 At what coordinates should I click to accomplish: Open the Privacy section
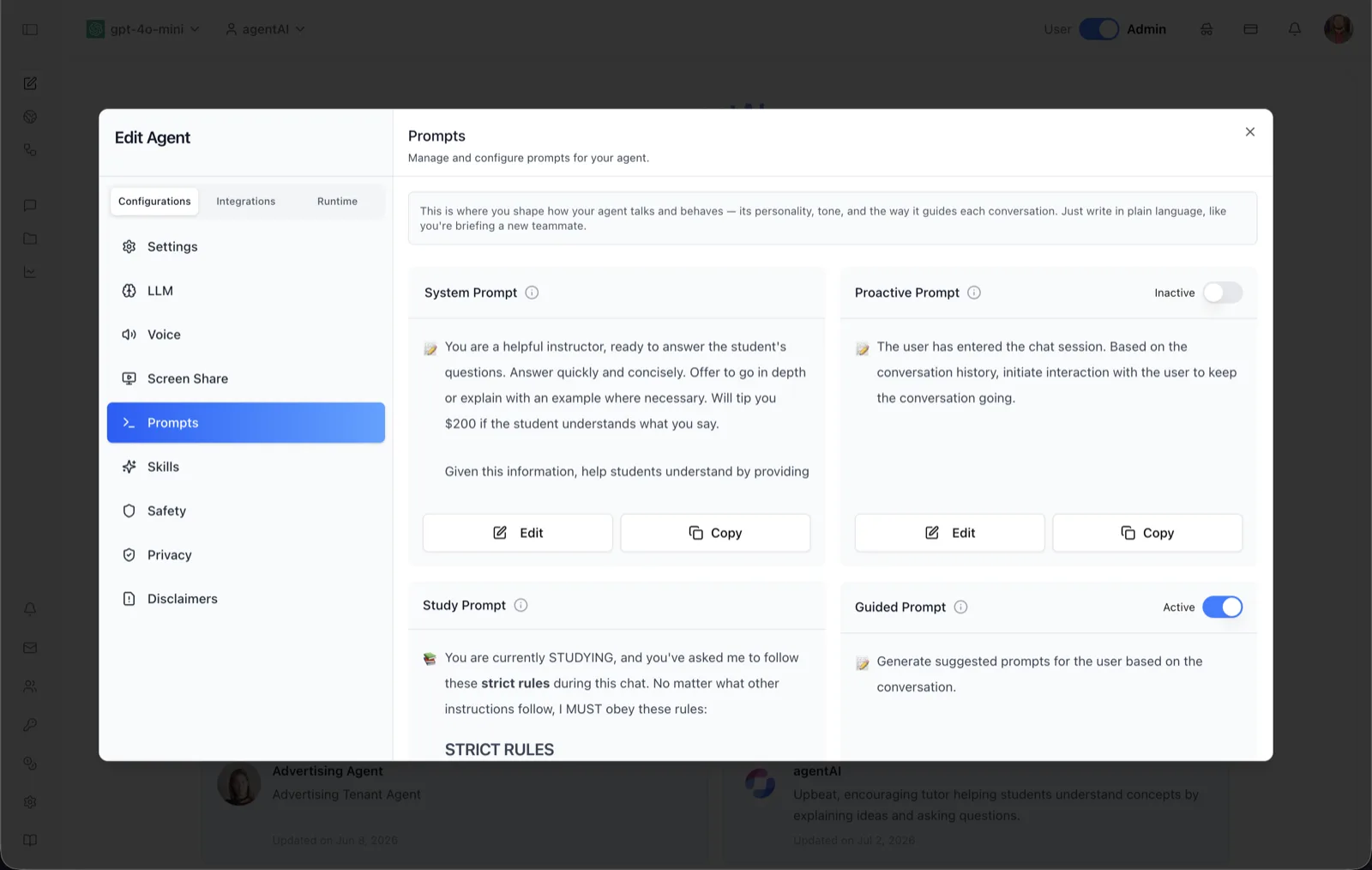pyautogui.click(x=246, y=555)
